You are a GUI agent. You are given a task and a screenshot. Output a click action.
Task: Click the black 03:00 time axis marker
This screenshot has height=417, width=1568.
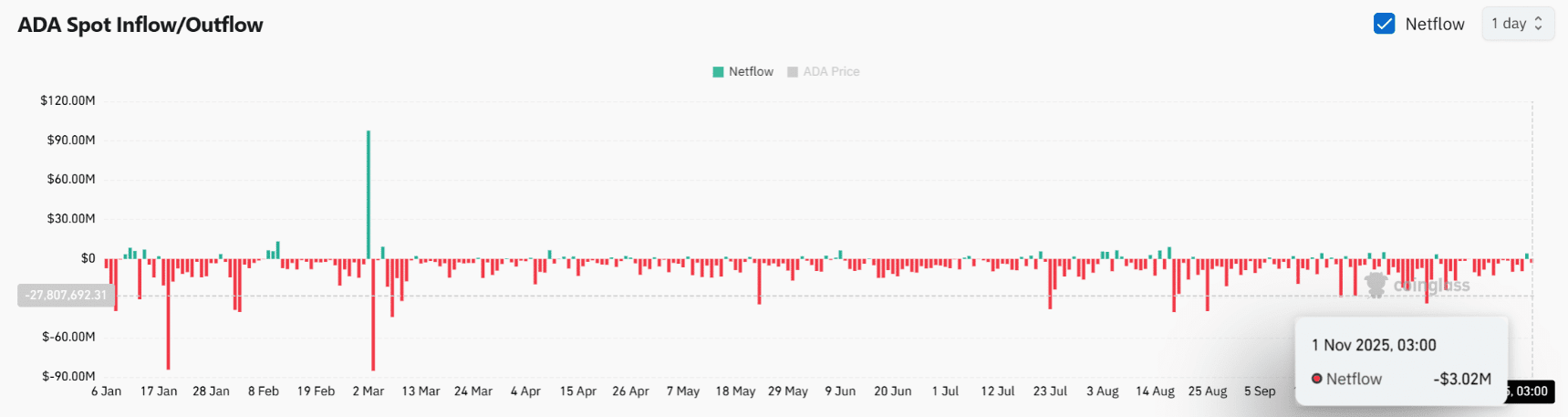tap(1531, 391)
